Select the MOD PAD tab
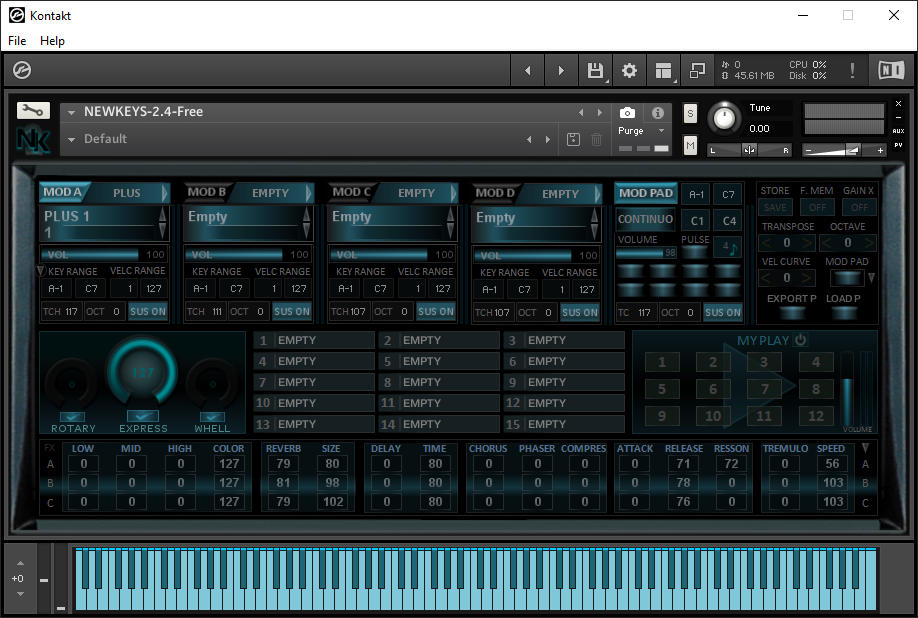Screen dimensions: 918x618 click(646, 193)
